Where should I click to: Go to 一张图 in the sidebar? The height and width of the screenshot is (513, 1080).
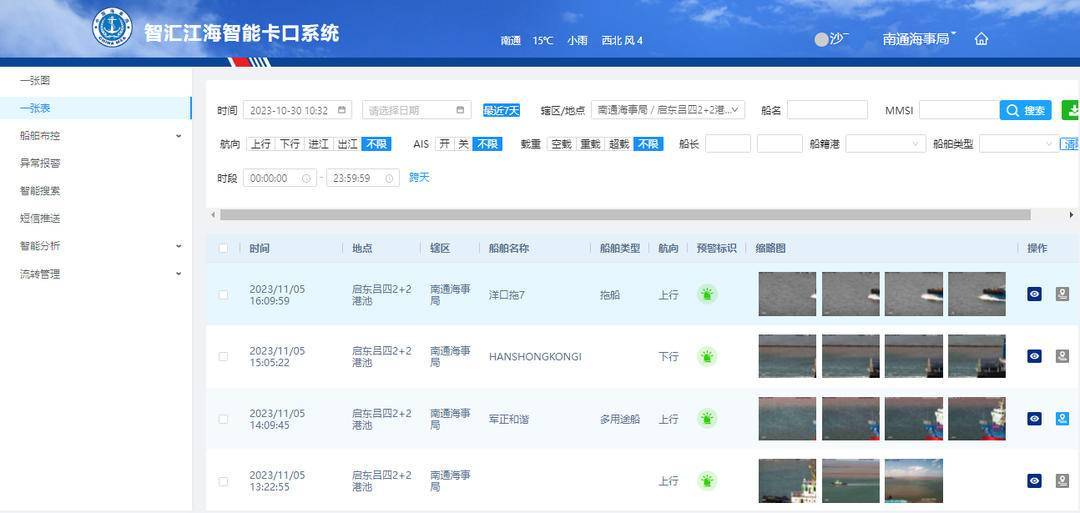click(x=35, y=80)
